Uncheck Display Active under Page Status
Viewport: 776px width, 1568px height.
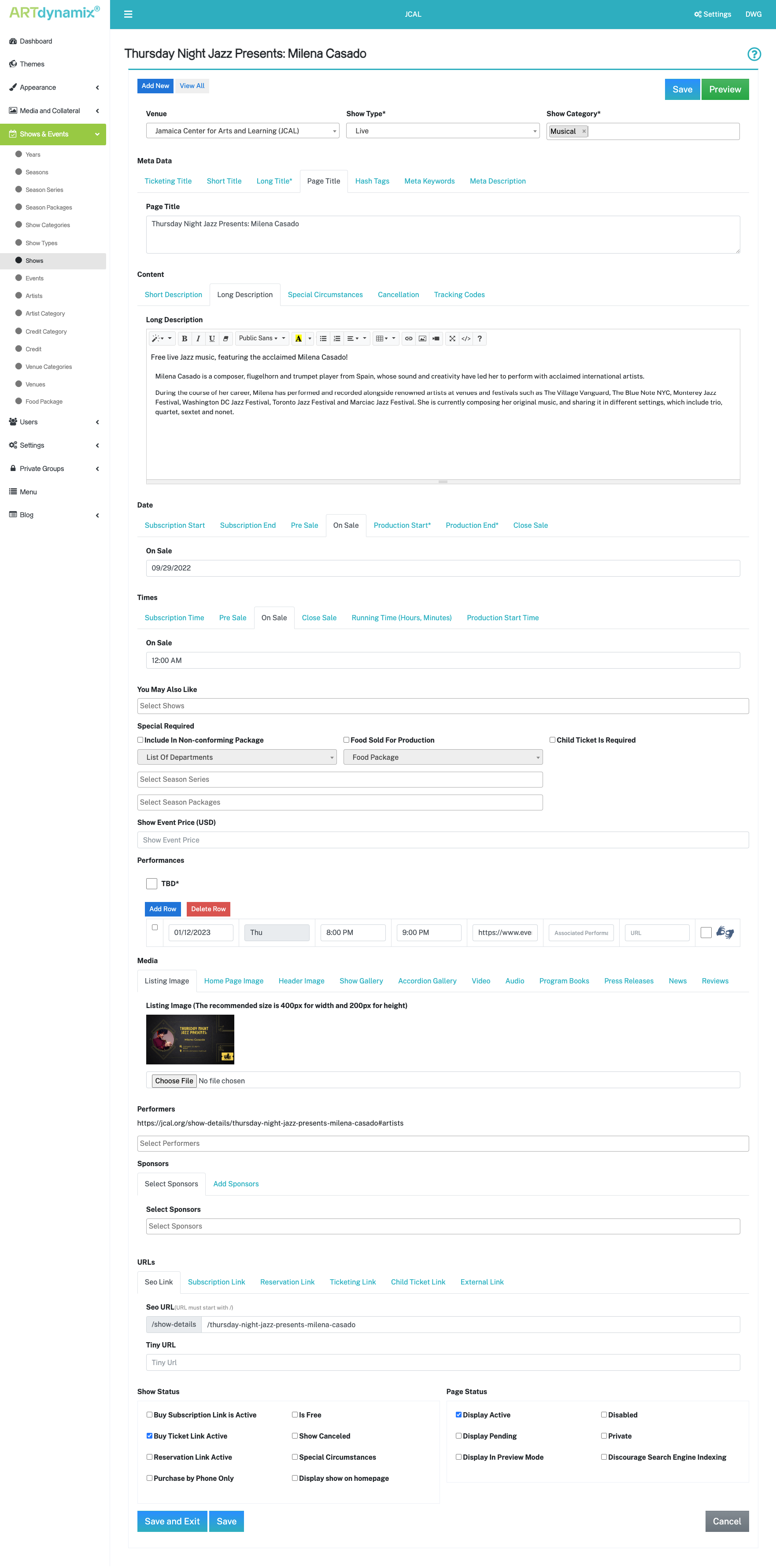(458, 1415)
